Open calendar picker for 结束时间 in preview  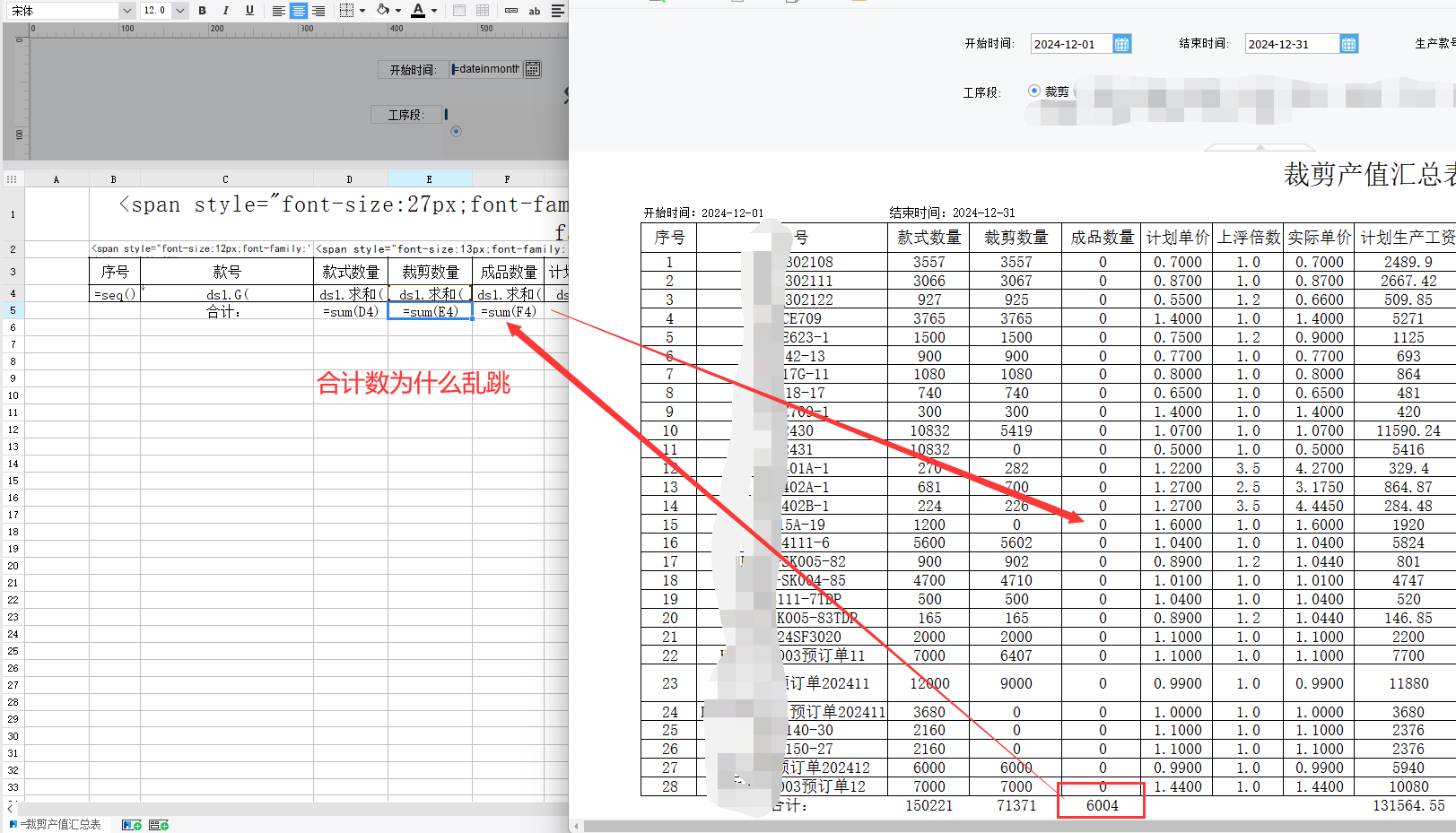pos(1348,44)
